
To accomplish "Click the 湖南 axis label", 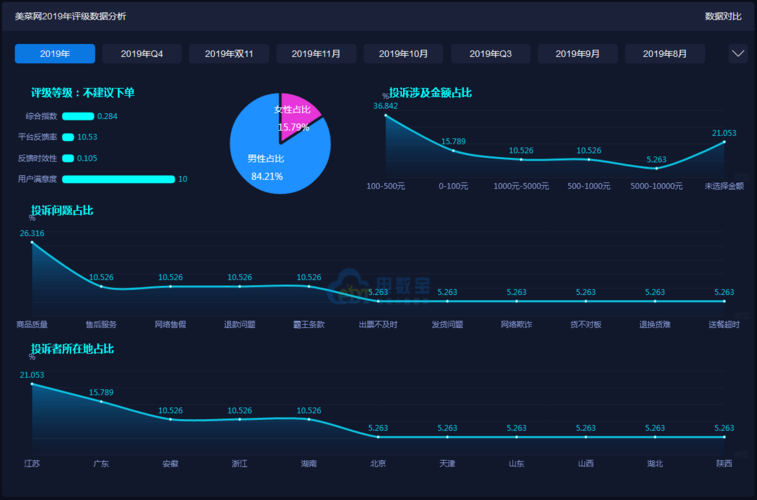I will point(309,464).
